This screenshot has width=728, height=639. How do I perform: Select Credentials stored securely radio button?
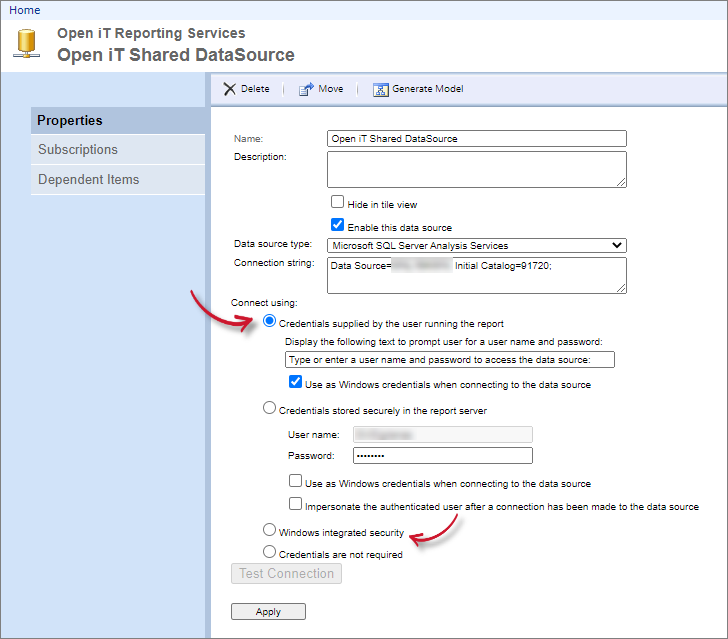[269, 408]
